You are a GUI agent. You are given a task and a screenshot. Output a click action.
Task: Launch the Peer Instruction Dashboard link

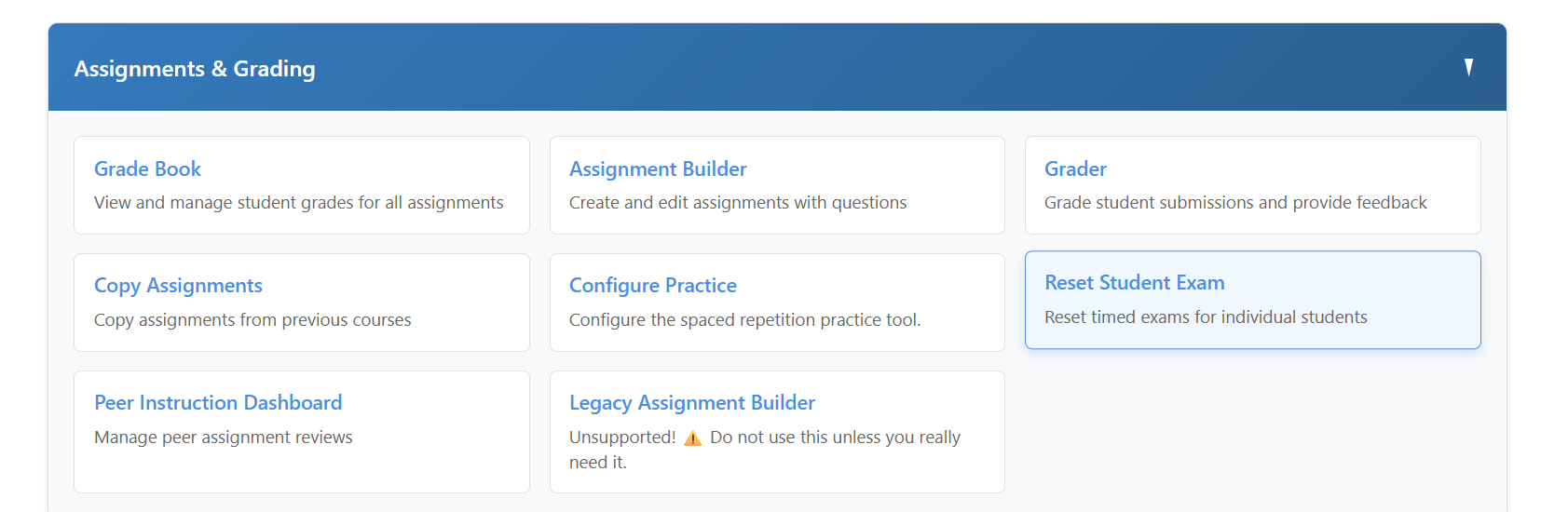point(218,403)
